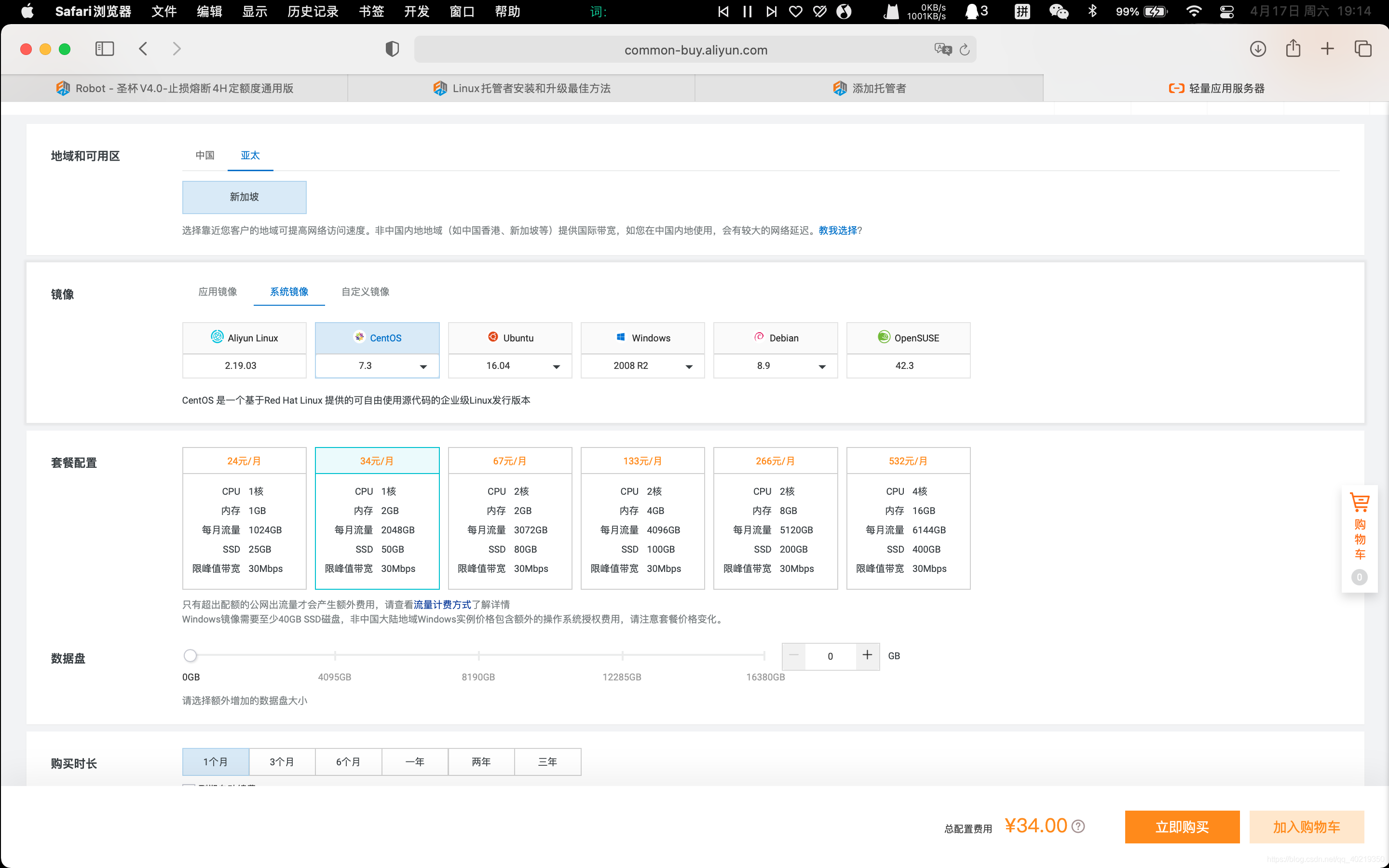Click the 加入购物车 button
Screen dimensions: 1389x868
(1307, 827)
